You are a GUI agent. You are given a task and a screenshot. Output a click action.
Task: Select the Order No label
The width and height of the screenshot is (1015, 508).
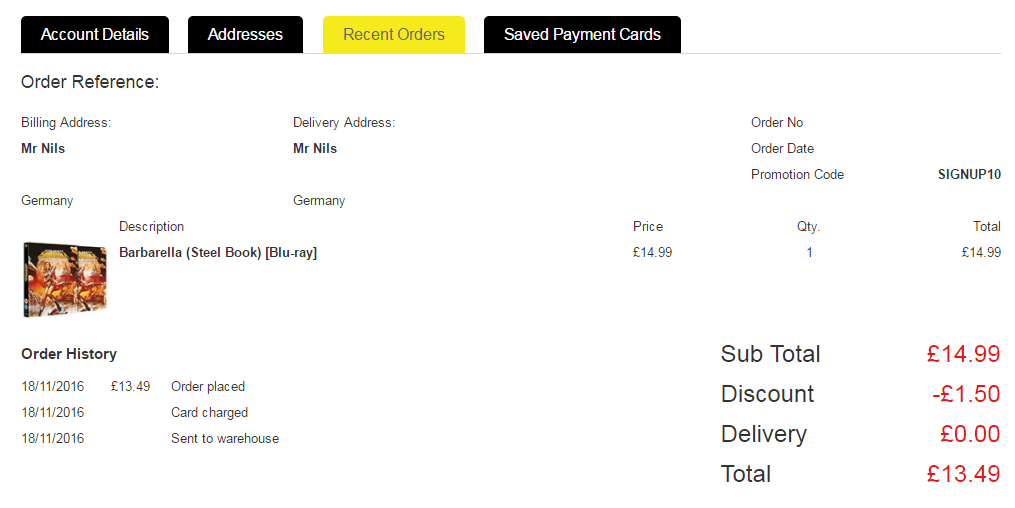[x=777, y=123]
